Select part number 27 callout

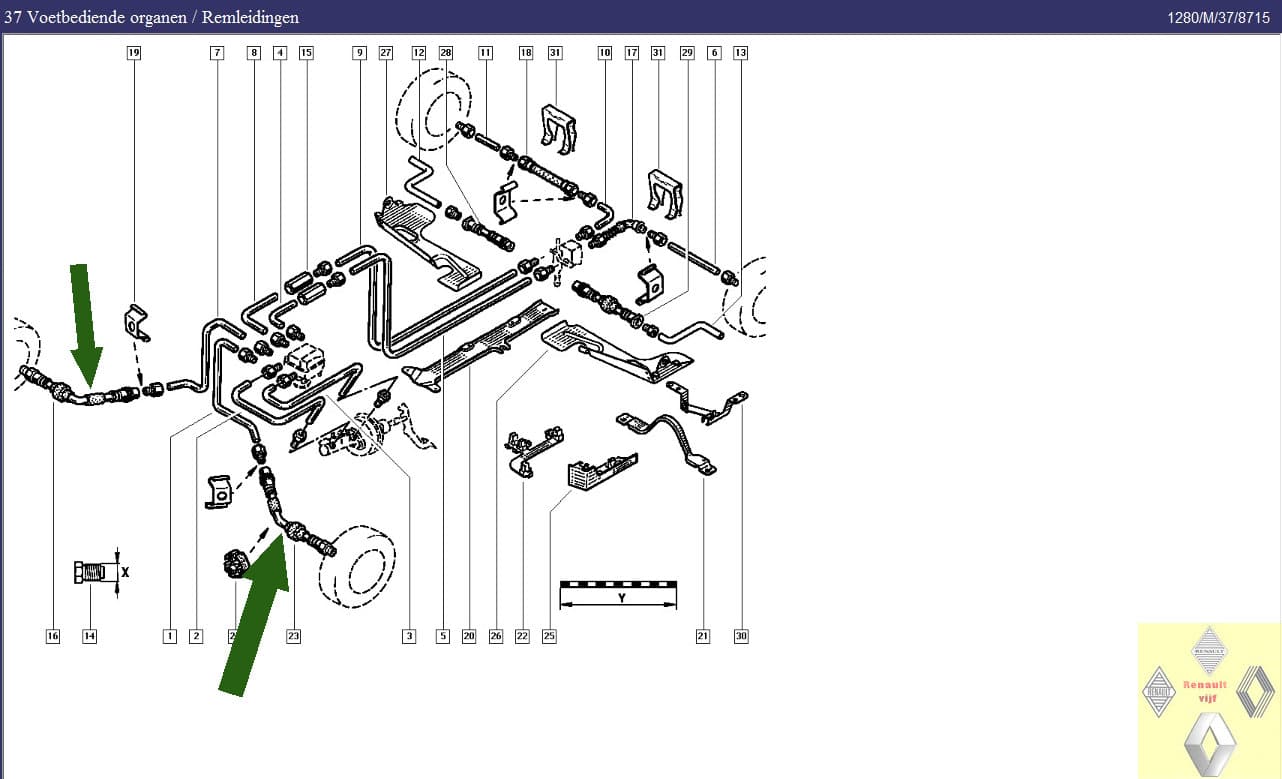386,52
